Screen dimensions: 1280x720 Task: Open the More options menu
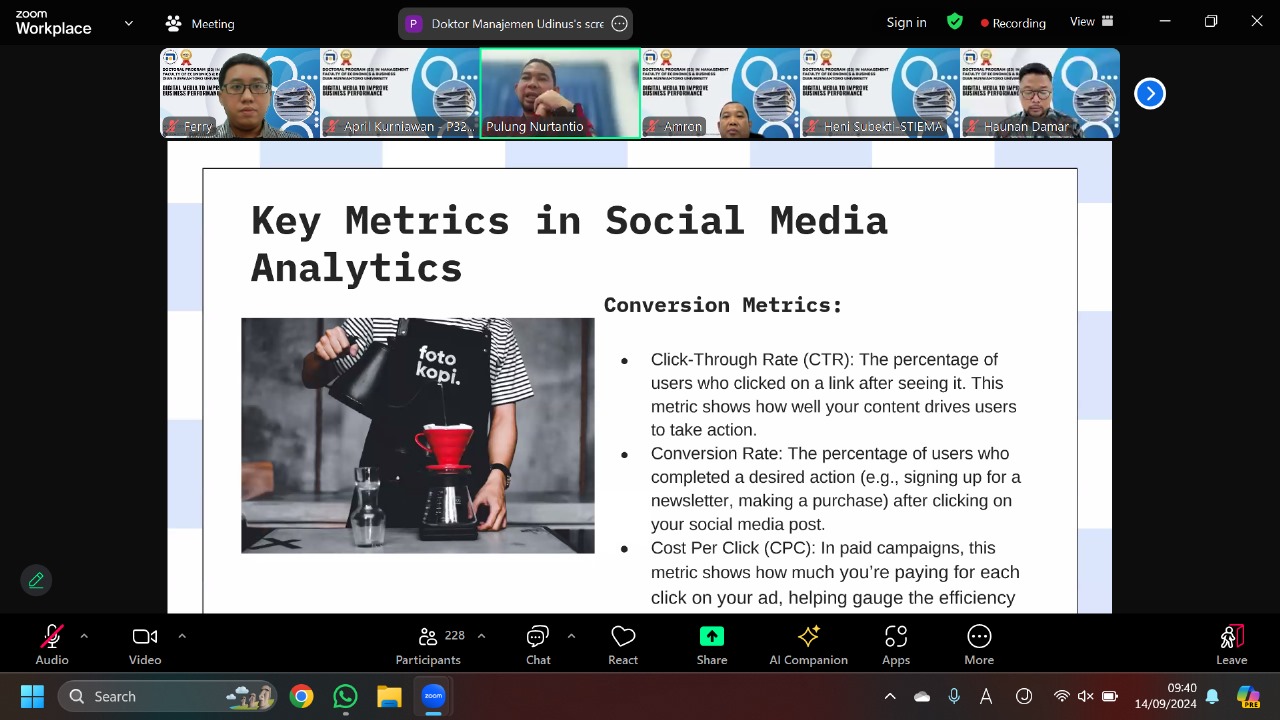coord(979,645)
